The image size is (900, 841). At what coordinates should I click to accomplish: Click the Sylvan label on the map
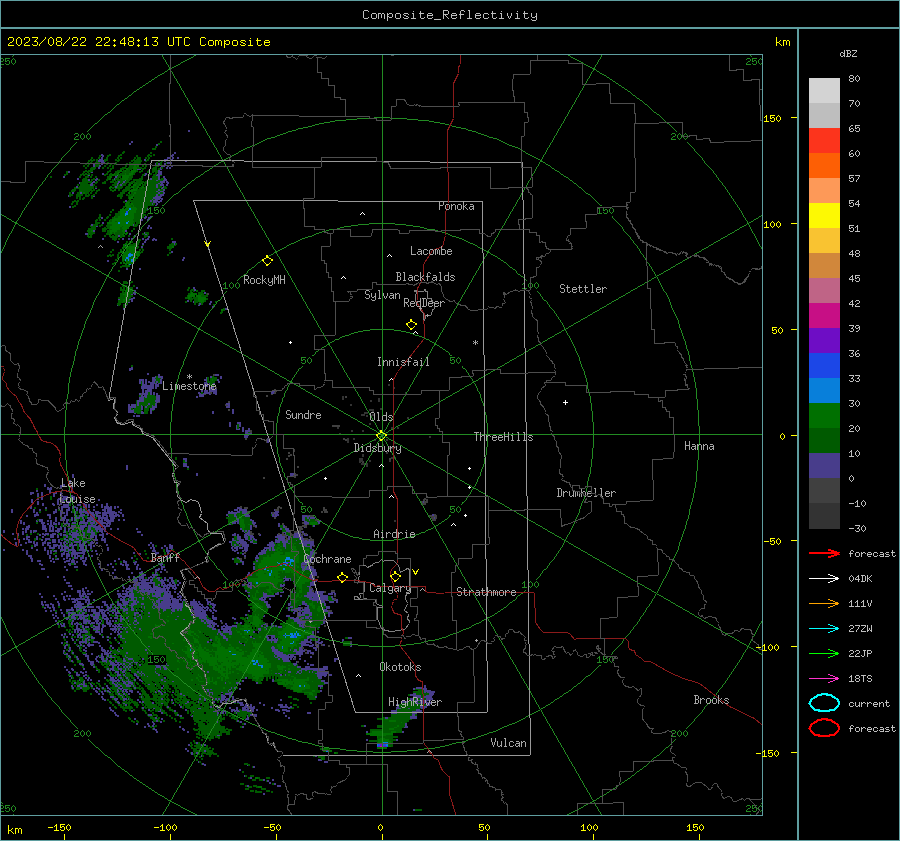(x=382, y=295)
